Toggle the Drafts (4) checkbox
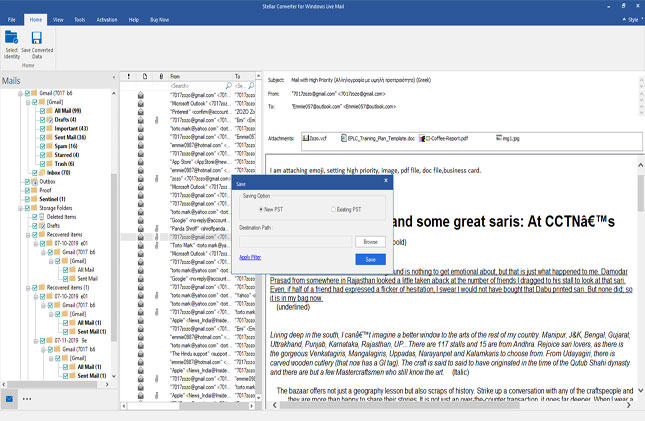Viewport: 645px width, 421px height. click(x=42, y=120)
